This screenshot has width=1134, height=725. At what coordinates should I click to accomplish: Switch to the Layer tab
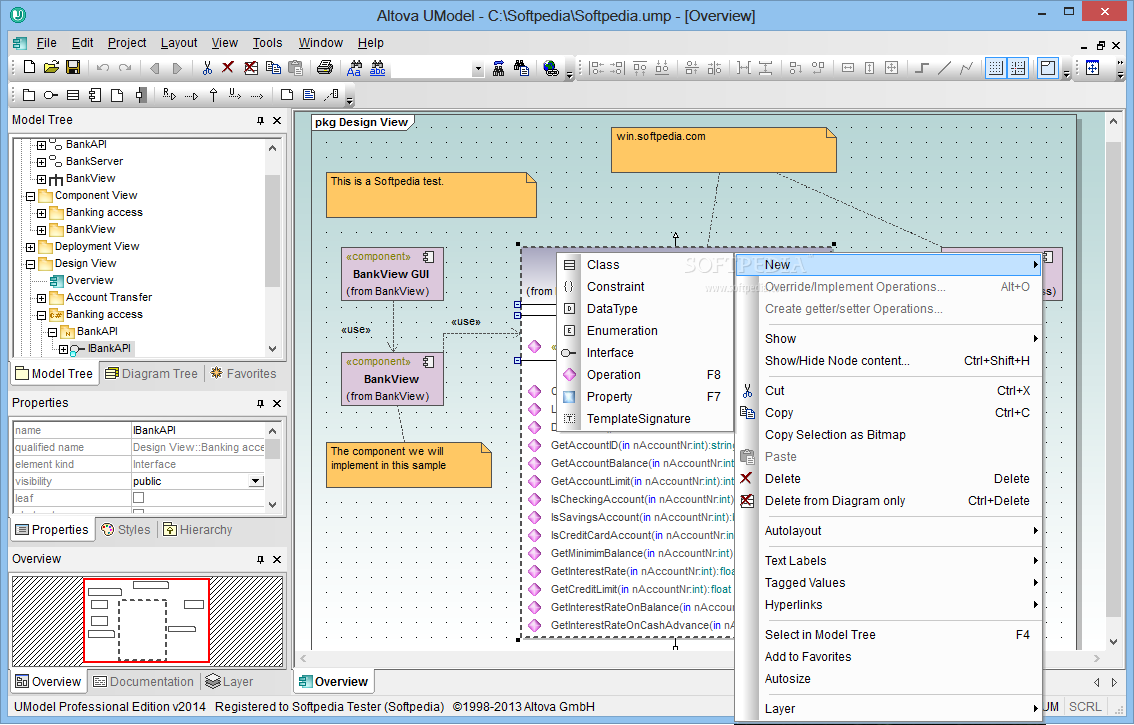pos(229,682)
